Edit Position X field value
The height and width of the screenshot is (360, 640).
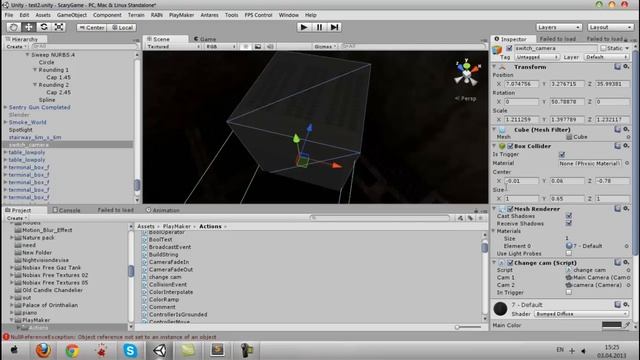(521, 84)
